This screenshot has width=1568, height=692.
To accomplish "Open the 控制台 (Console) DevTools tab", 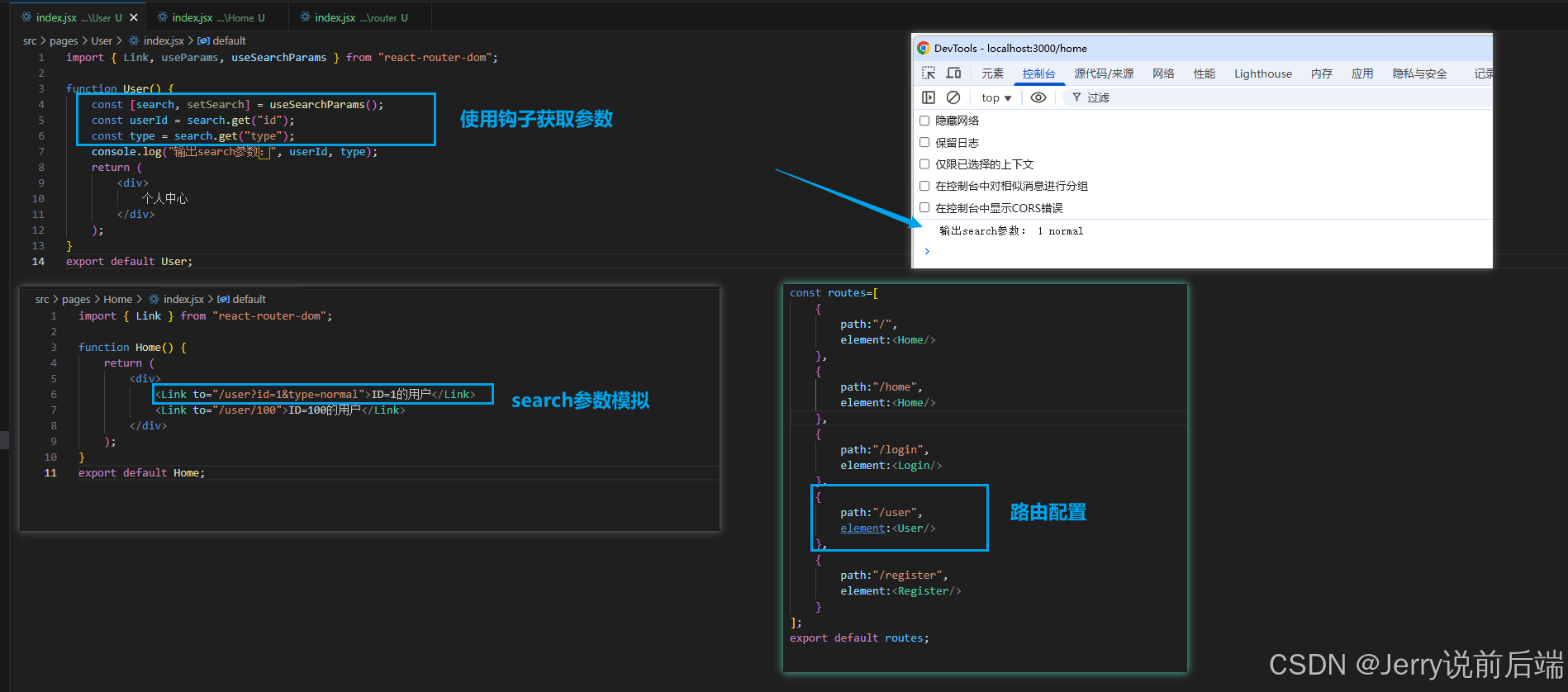I will pos(1038,73).
